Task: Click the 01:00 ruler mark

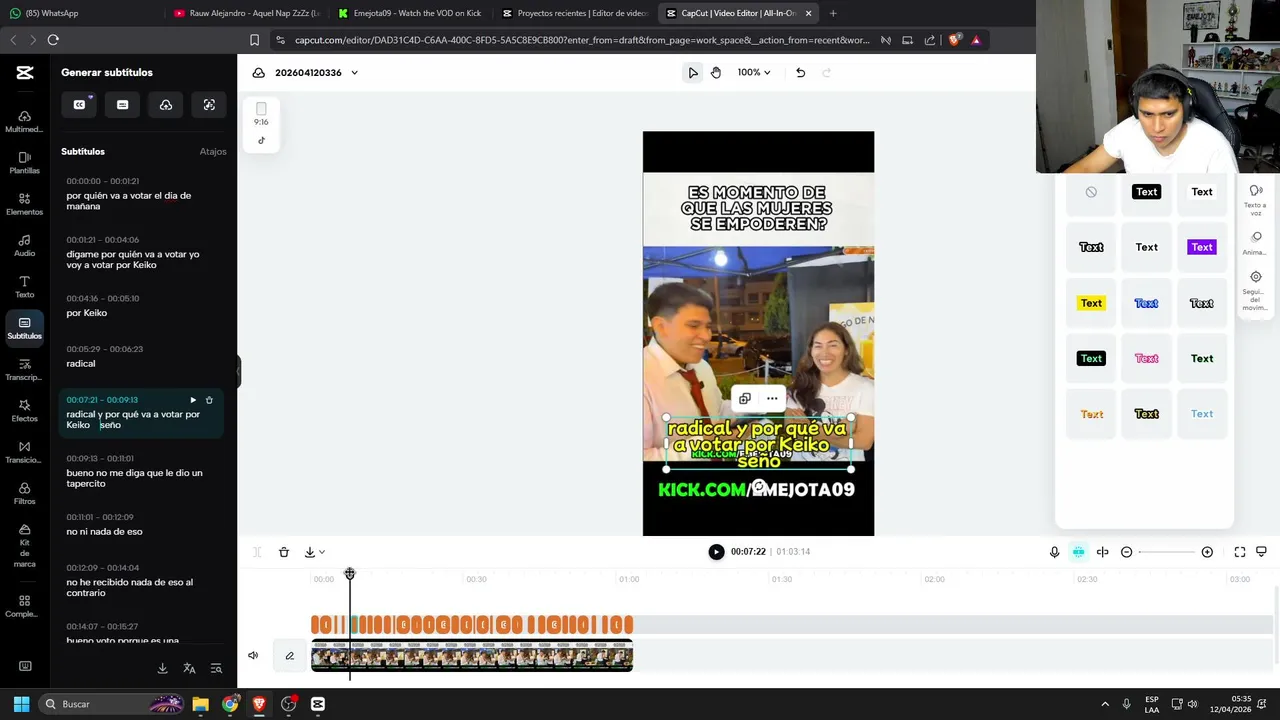Action: [x=629, y=580]
